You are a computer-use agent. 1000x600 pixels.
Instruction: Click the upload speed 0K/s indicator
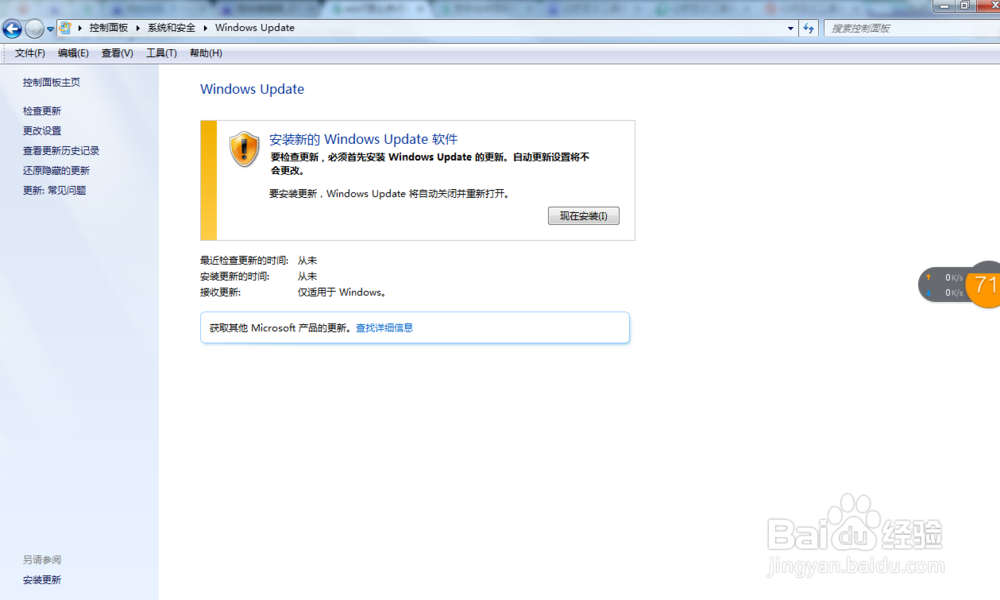(x=946, y=277)
